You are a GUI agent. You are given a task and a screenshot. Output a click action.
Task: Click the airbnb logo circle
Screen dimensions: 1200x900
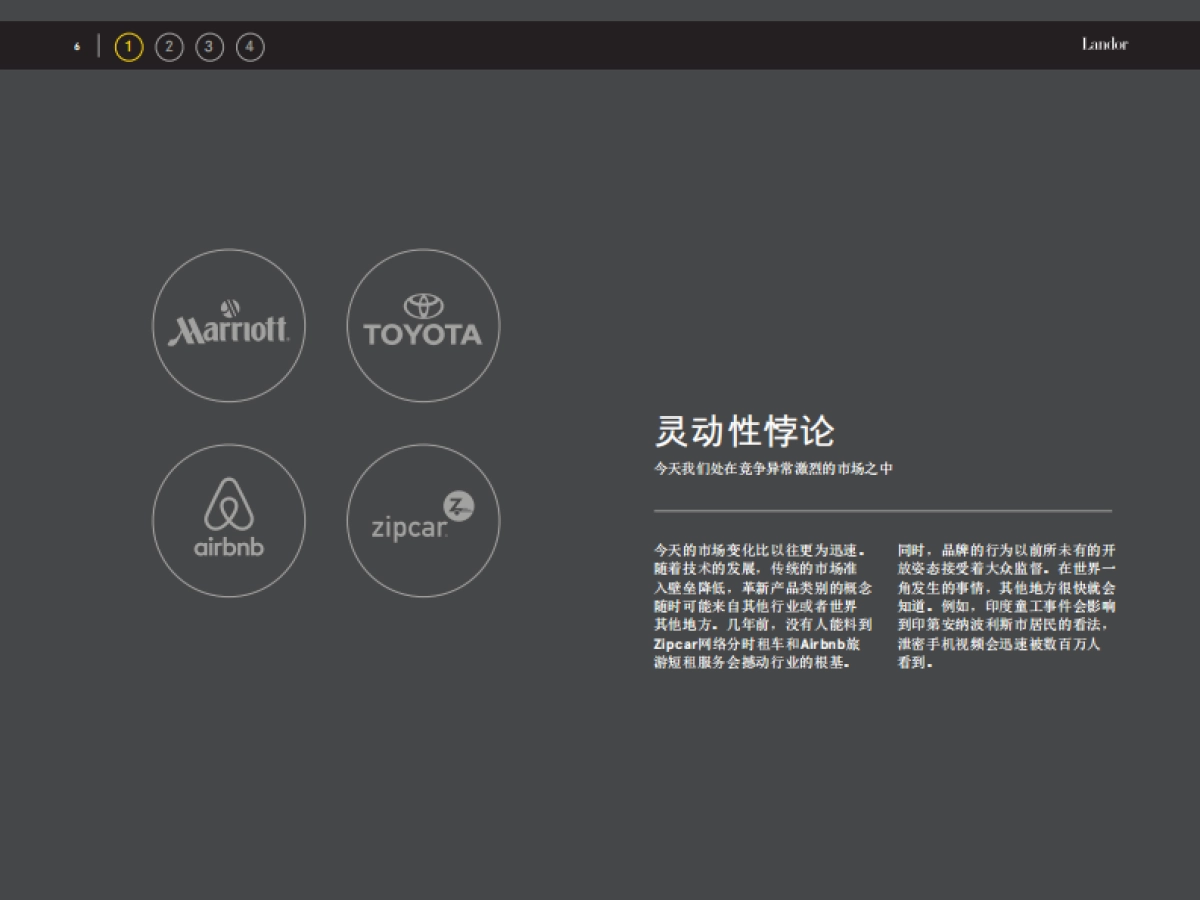point(228,520)
